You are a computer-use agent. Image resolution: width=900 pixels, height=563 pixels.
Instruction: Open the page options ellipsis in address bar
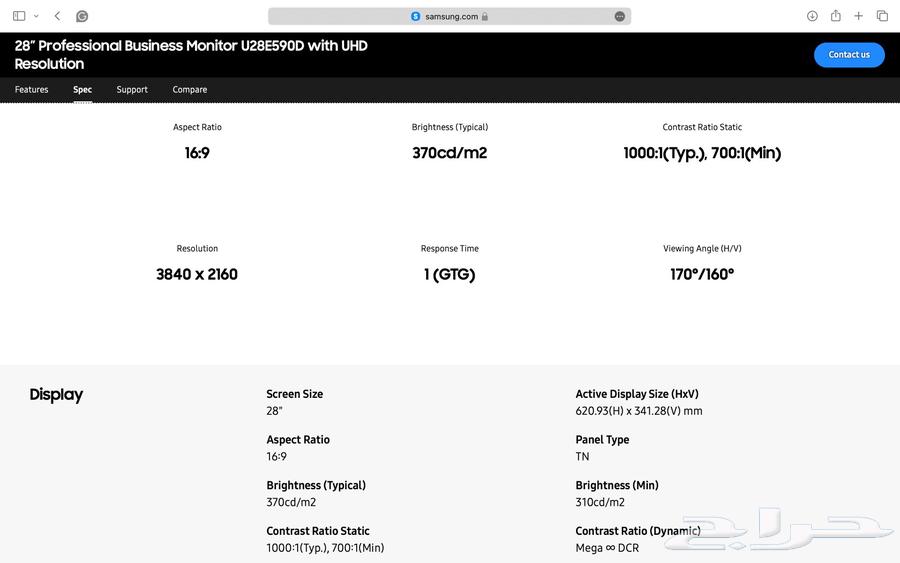click(619, 17)
